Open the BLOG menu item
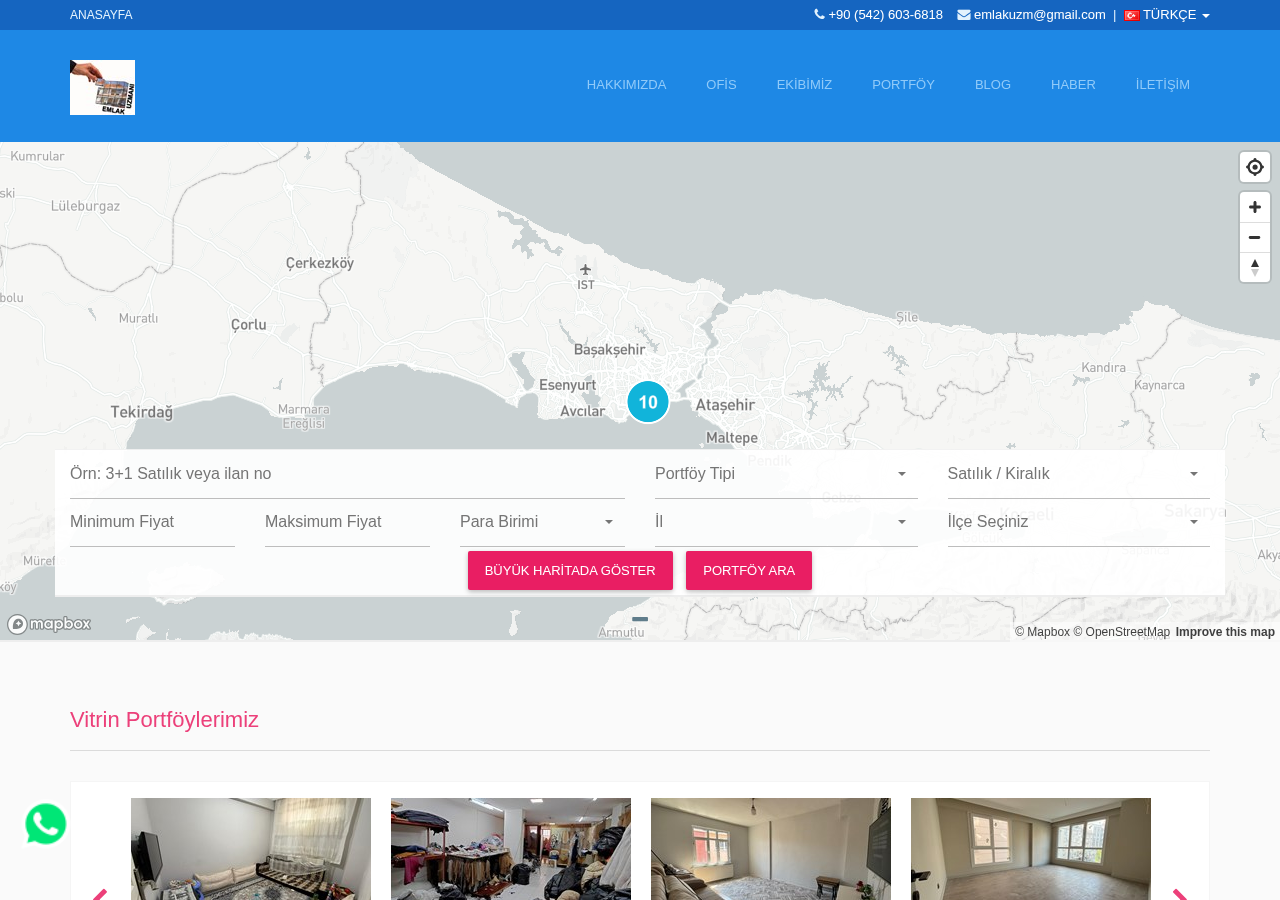Viewport: 1280px width, 900px height. click(x=993, y=85)
